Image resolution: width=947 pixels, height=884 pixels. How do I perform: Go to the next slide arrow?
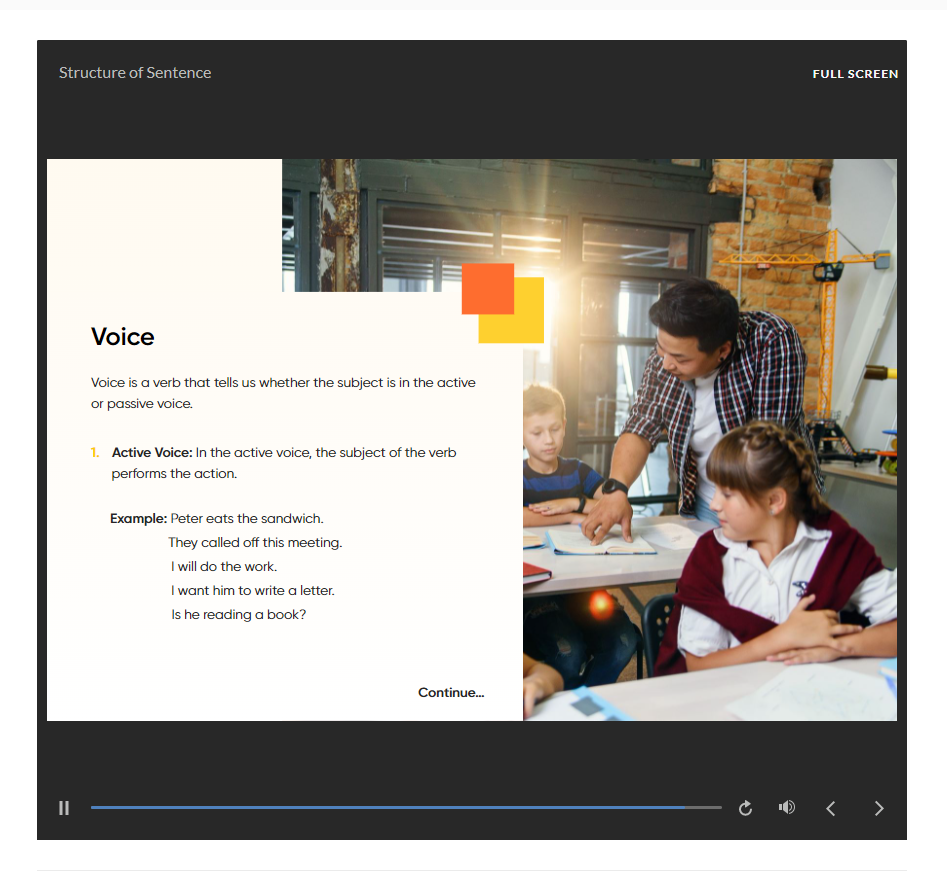(x=879, y=808)
